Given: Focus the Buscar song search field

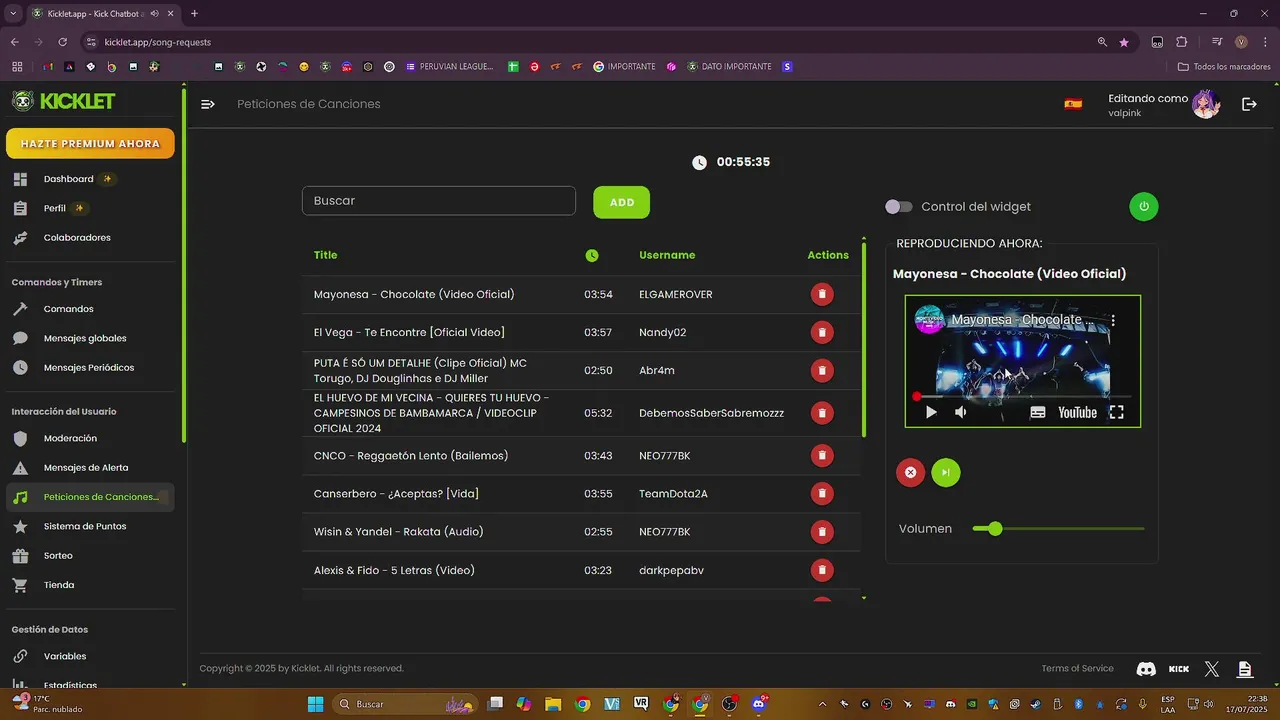Looking at the screenshot, I should 439,201.
